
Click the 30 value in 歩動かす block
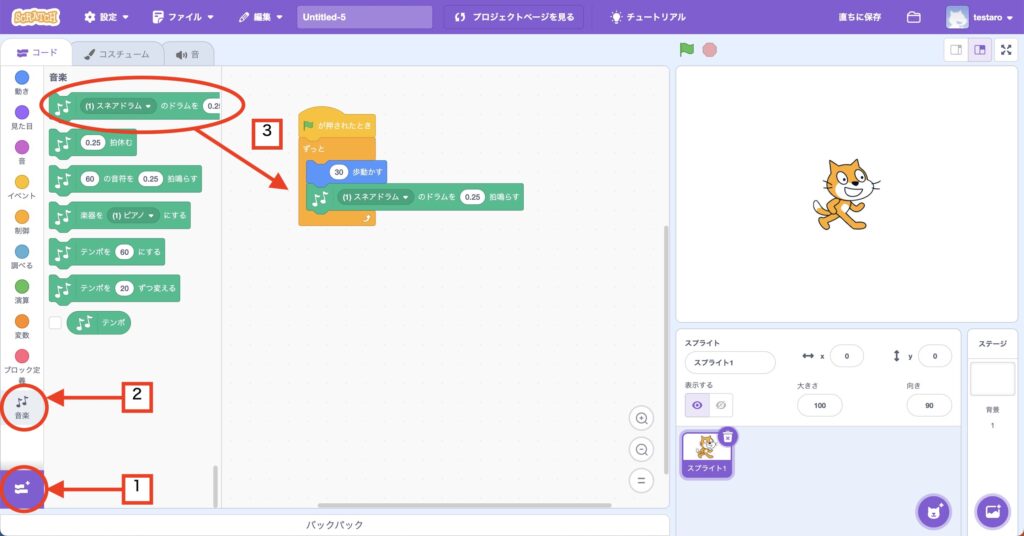pos(338,172)
